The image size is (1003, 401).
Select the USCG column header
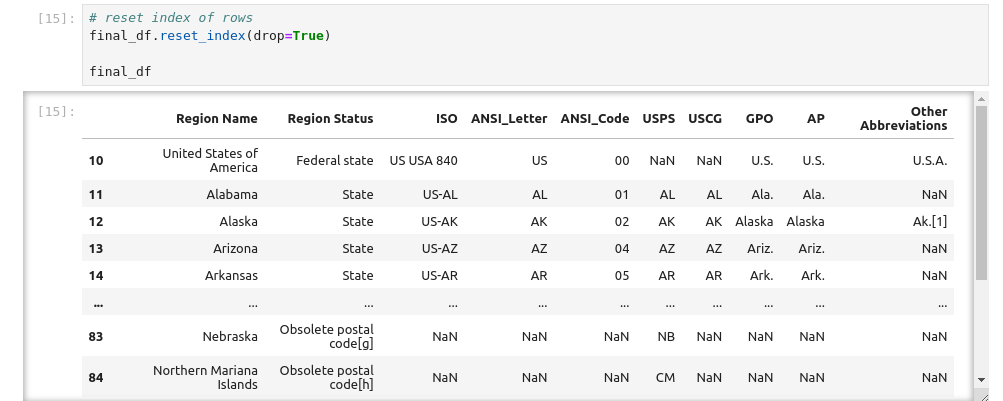point(705,119)
